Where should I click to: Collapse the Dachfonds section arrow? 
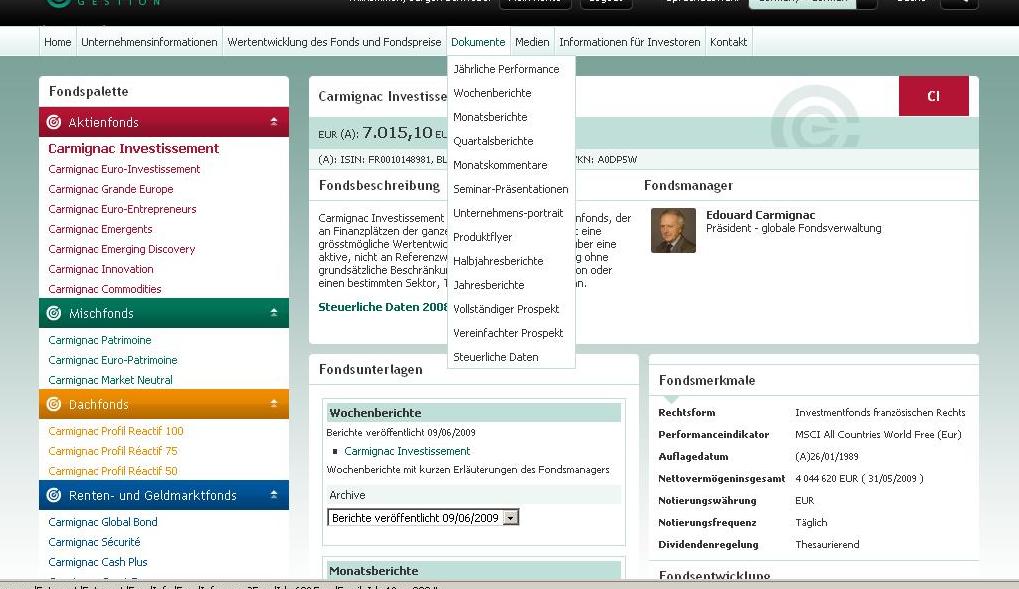[x=274, y=404]
